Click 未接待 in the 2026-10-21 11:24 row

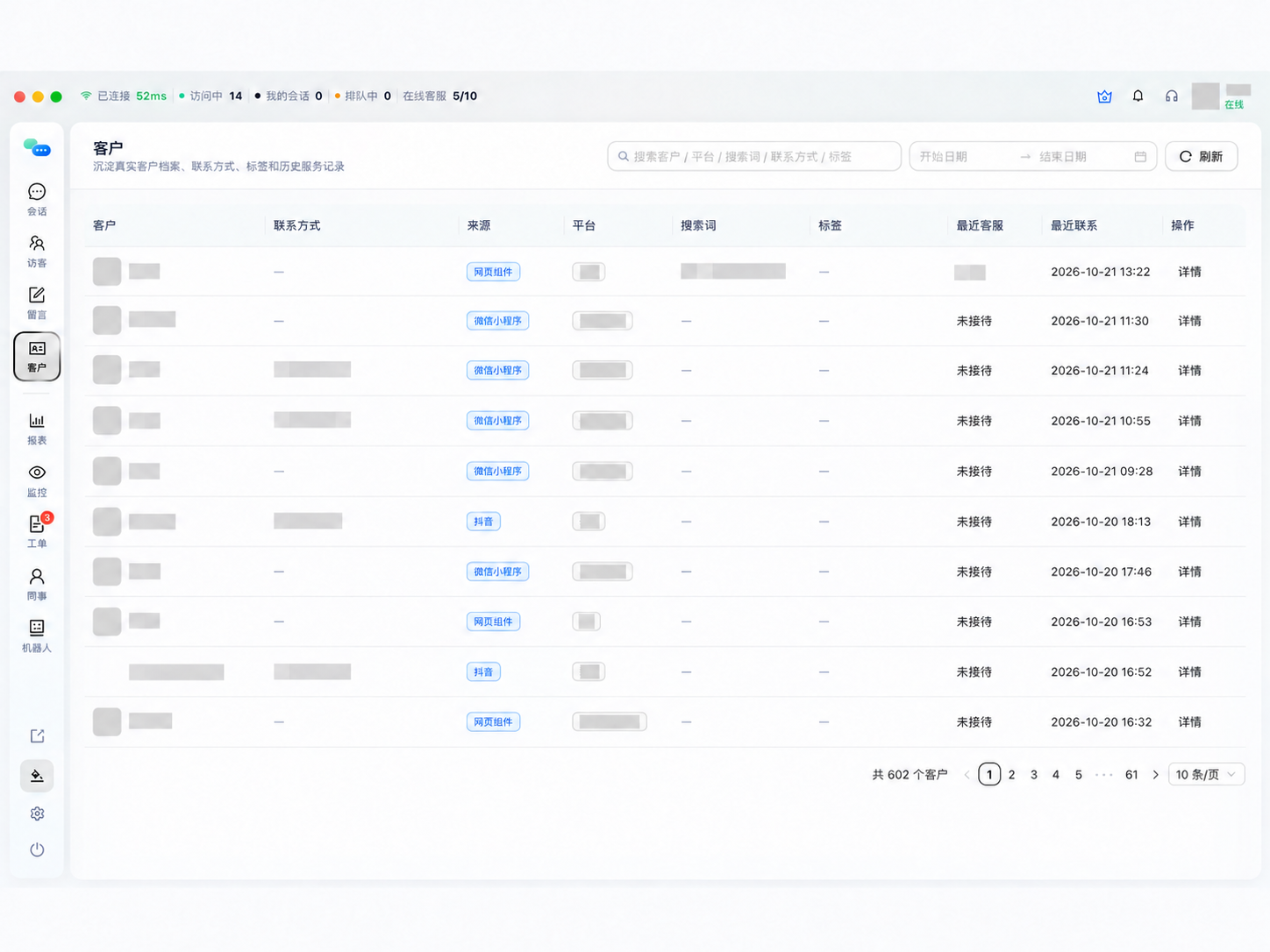pos(974,371)
